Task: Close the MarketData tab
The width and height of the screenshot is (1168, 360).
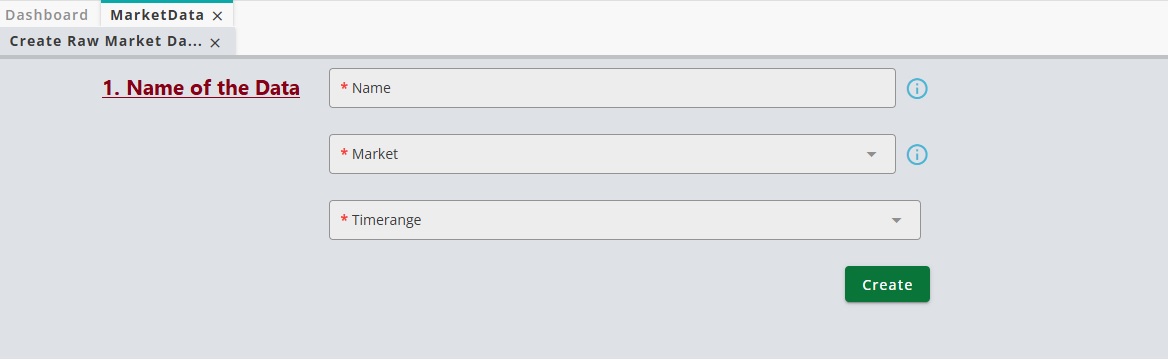Action: [x=217, y=16]
